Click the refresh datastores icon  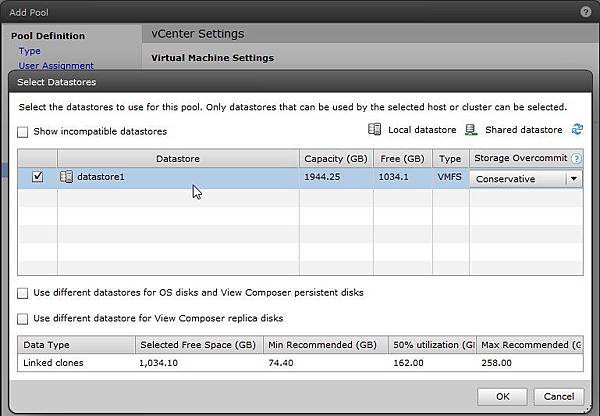[x=577, y=129]
